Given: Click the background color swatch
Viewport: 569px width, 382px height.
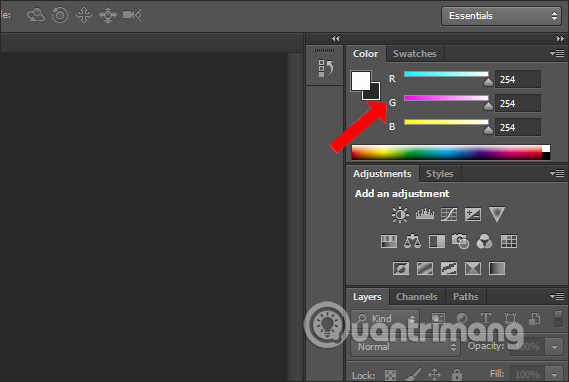Looking at the screenshot, I should coord(375,94).
